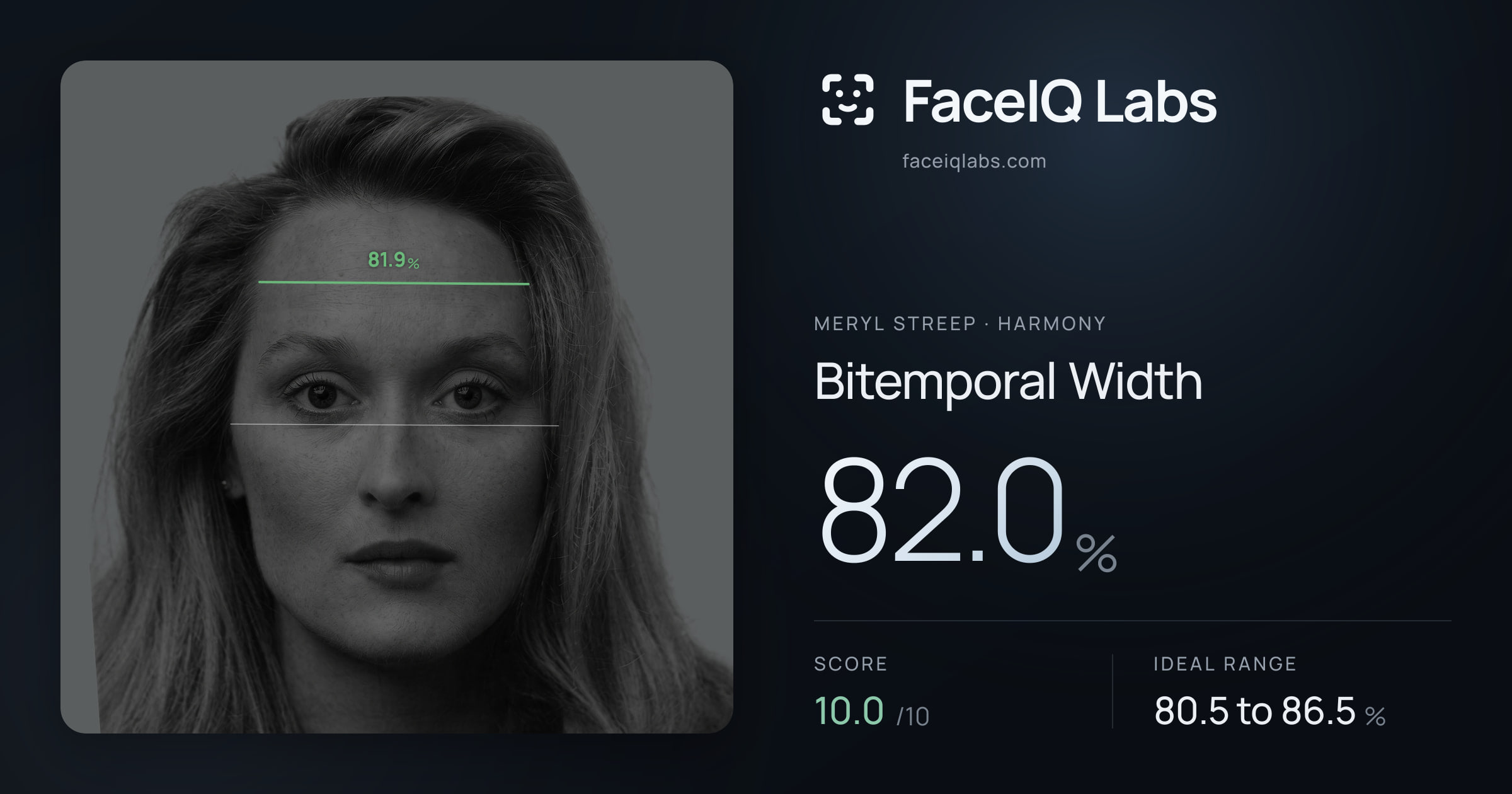Select the 81.9% label above the forehead line

[x=394, y=260]
